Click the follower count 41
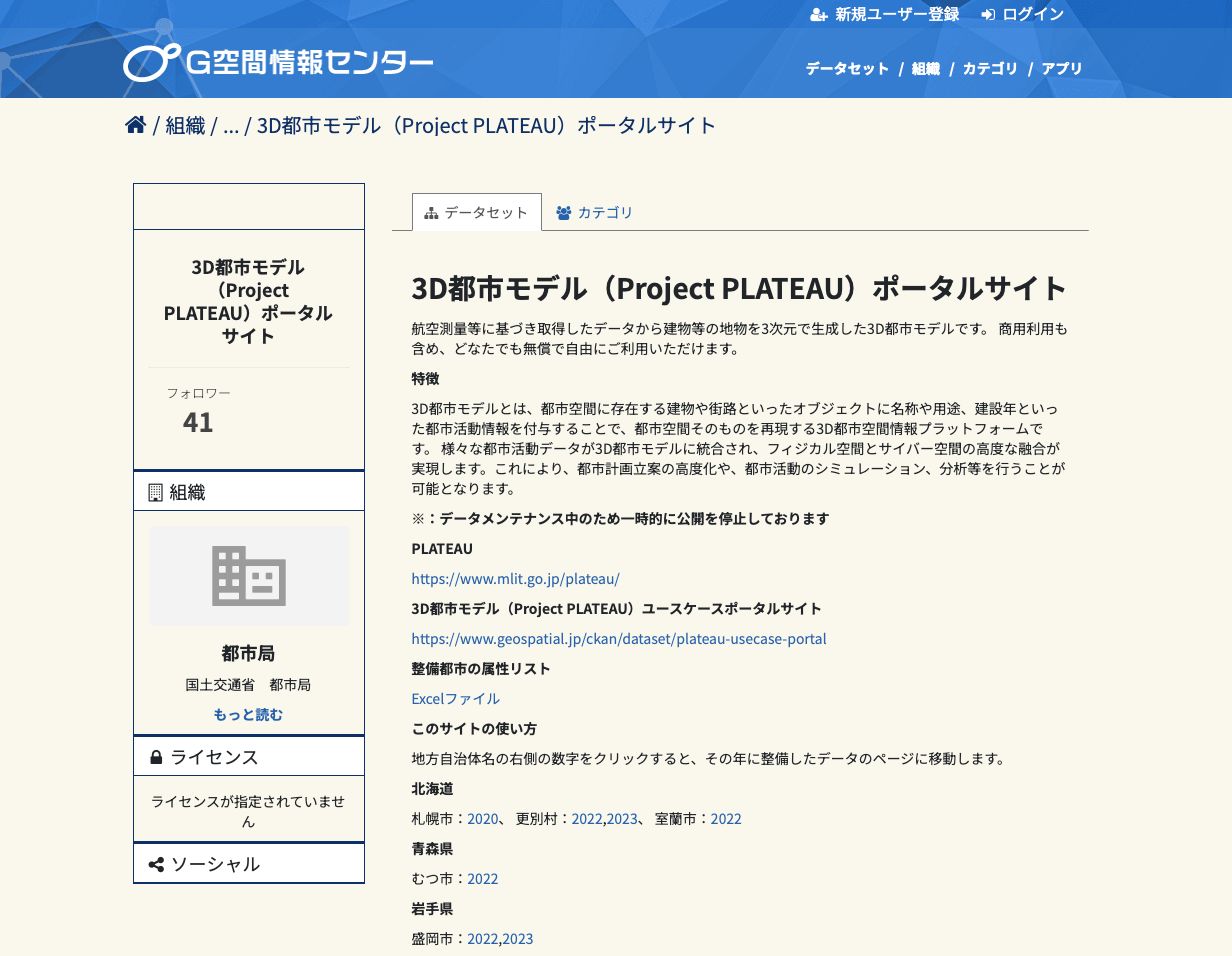The width and height of the screenshot is (1232, 956). (x=198, y=423)
